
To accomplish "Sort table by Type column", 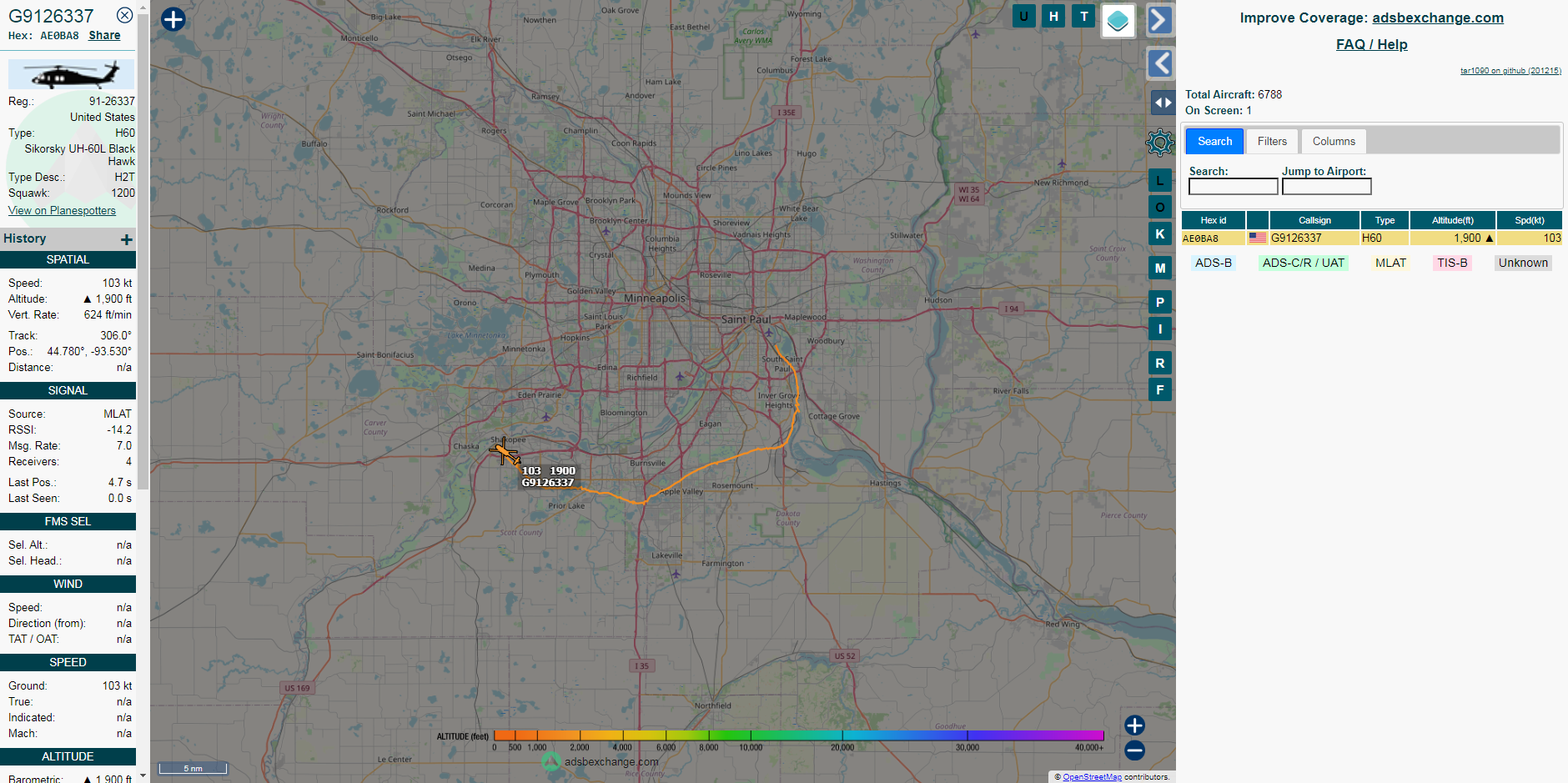I will [x=1385, y=220].
